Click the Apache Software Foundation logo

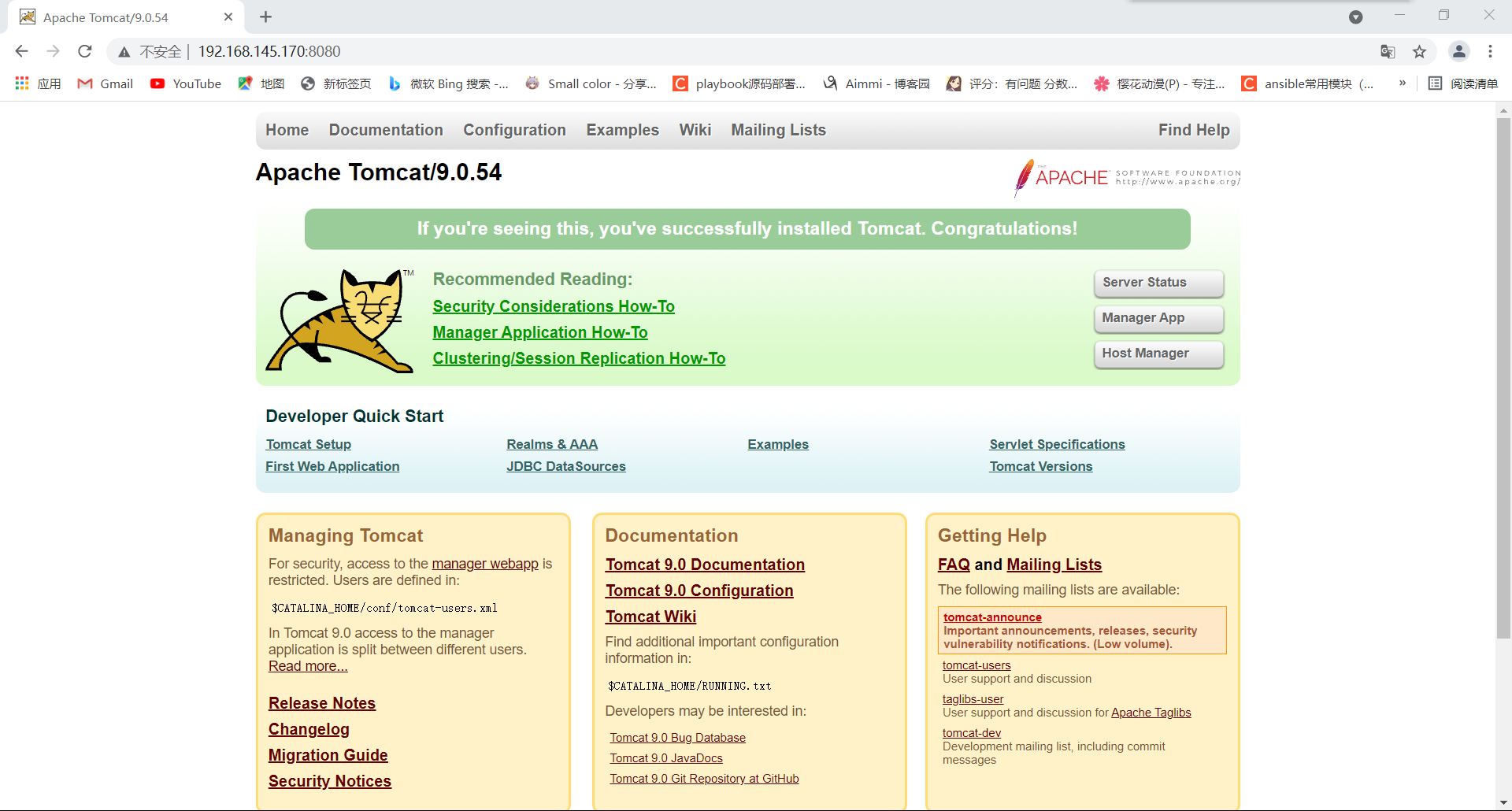point(1127,177)
